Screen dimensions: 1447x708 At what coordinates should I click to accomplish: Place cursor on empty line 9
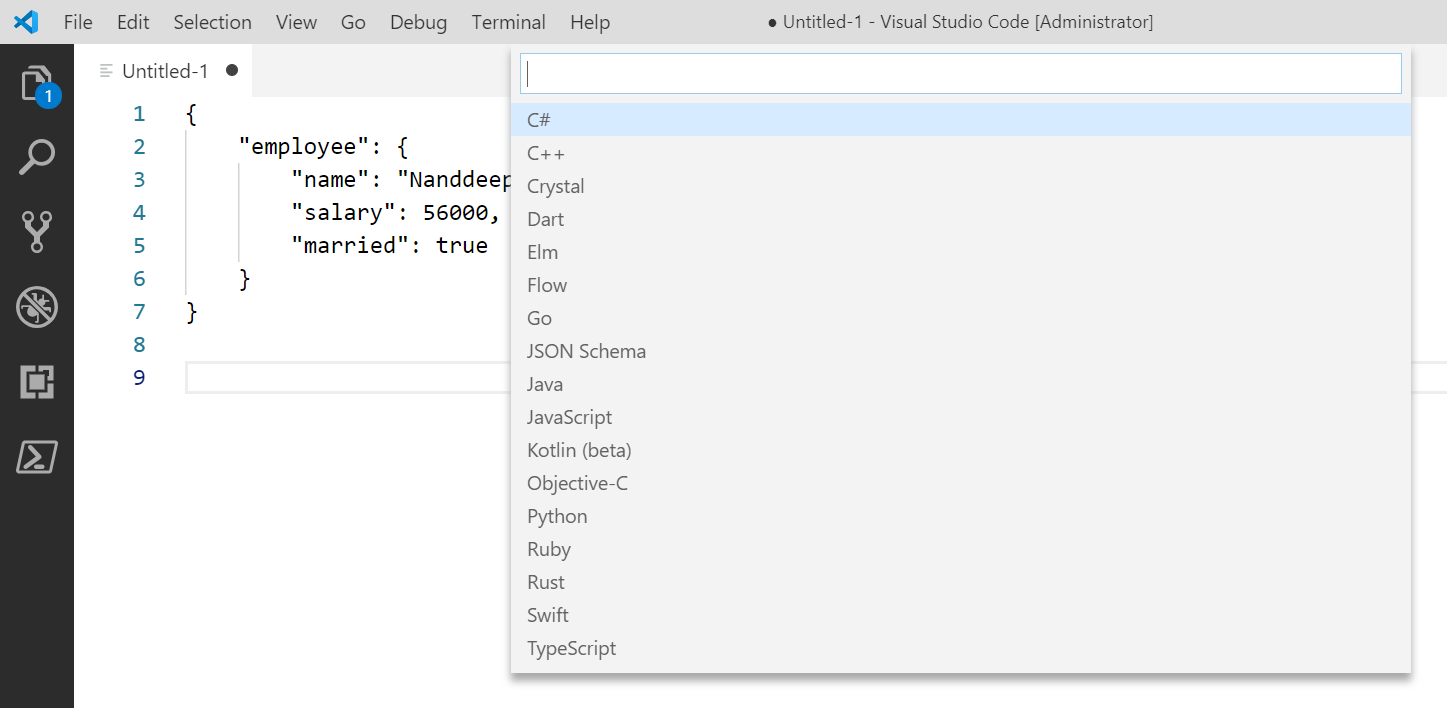(340, 378)
